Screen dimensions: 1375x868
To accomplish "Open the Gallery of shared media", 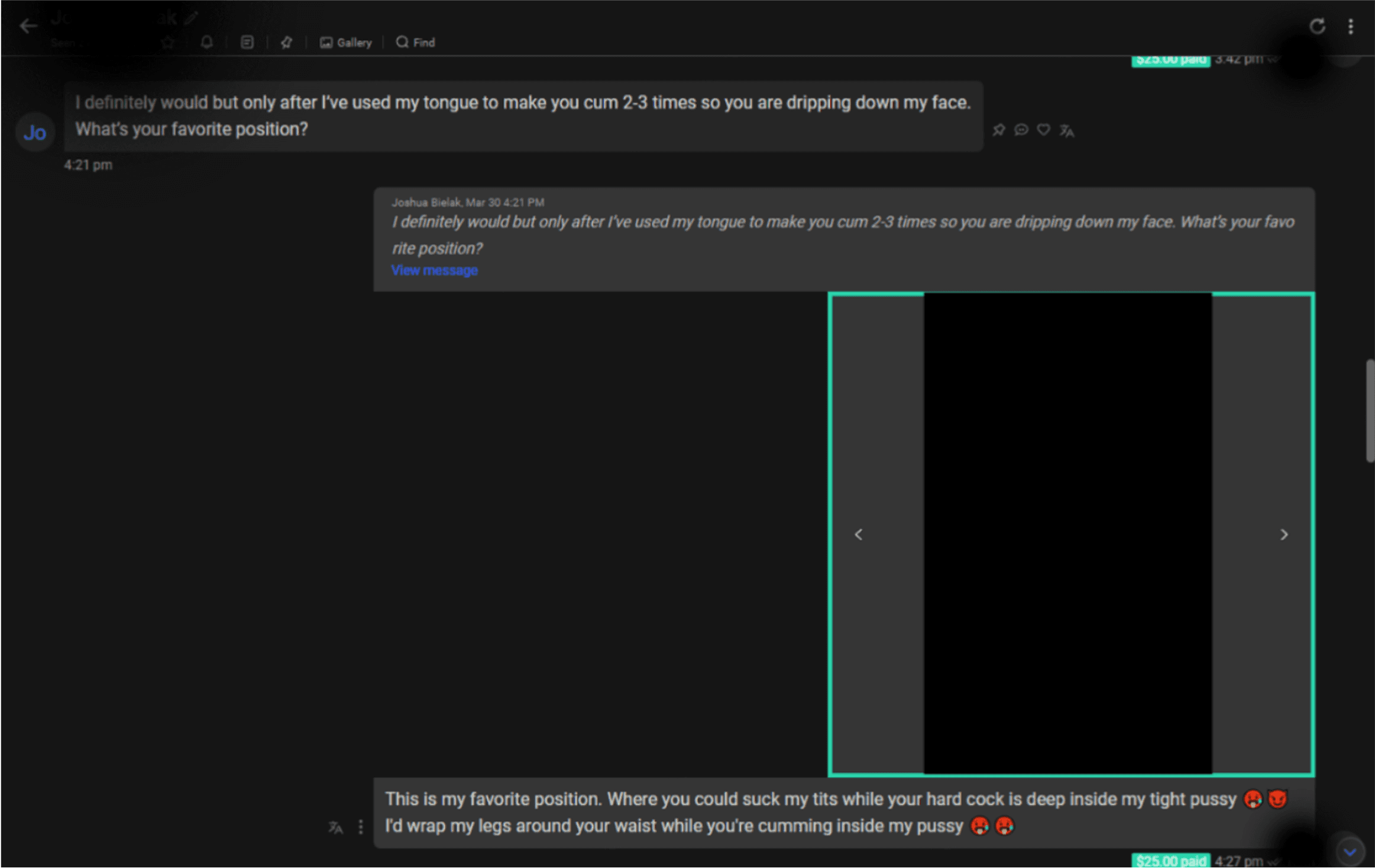I will point(345,42).
